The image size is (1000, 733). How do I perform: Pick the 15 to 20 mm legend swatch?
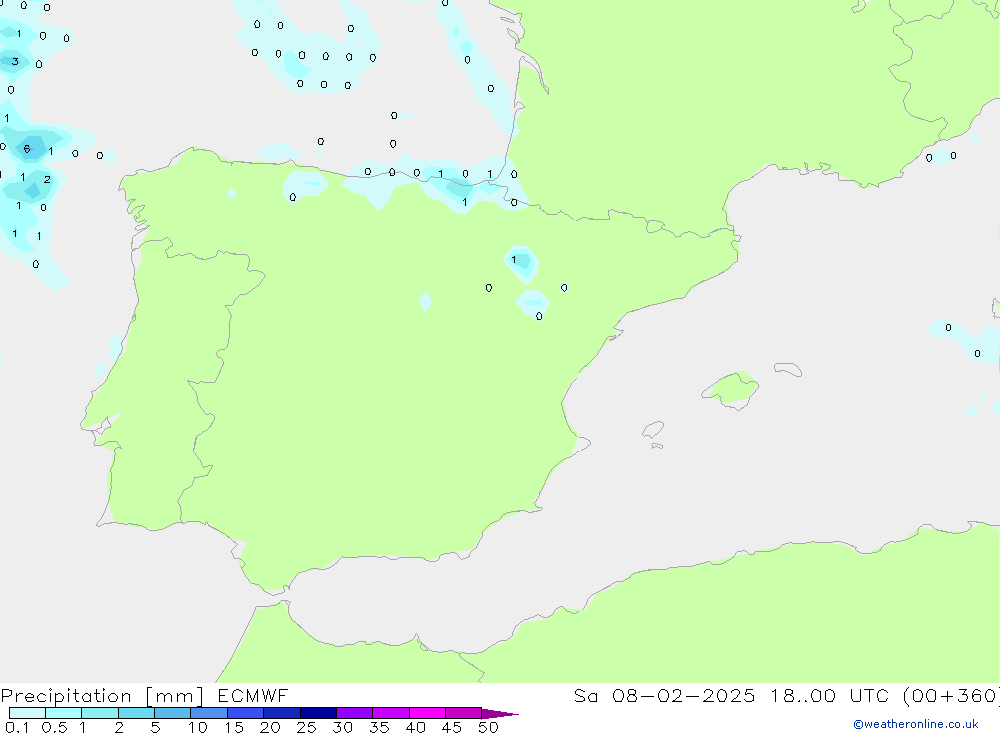[246, 713]
